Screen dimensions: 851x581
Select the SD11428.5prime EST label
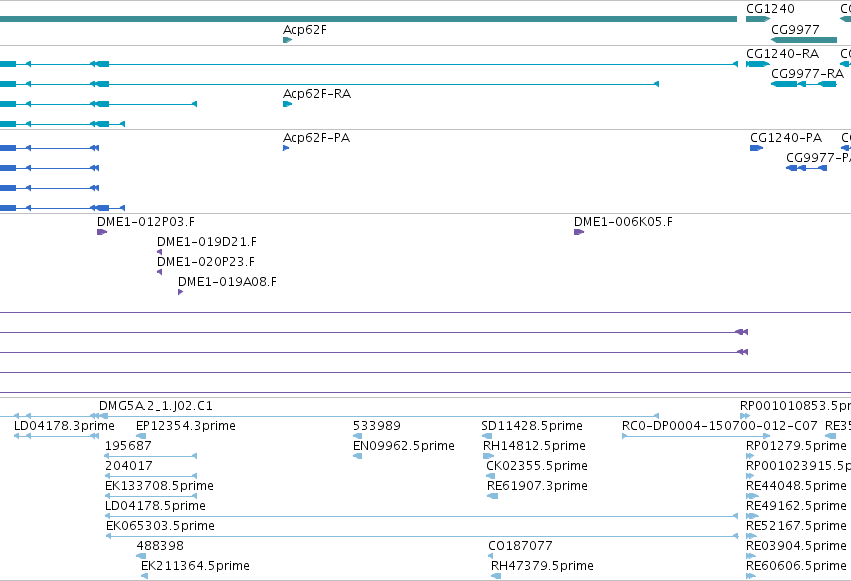pyautogui.click(x=532, y=426)
